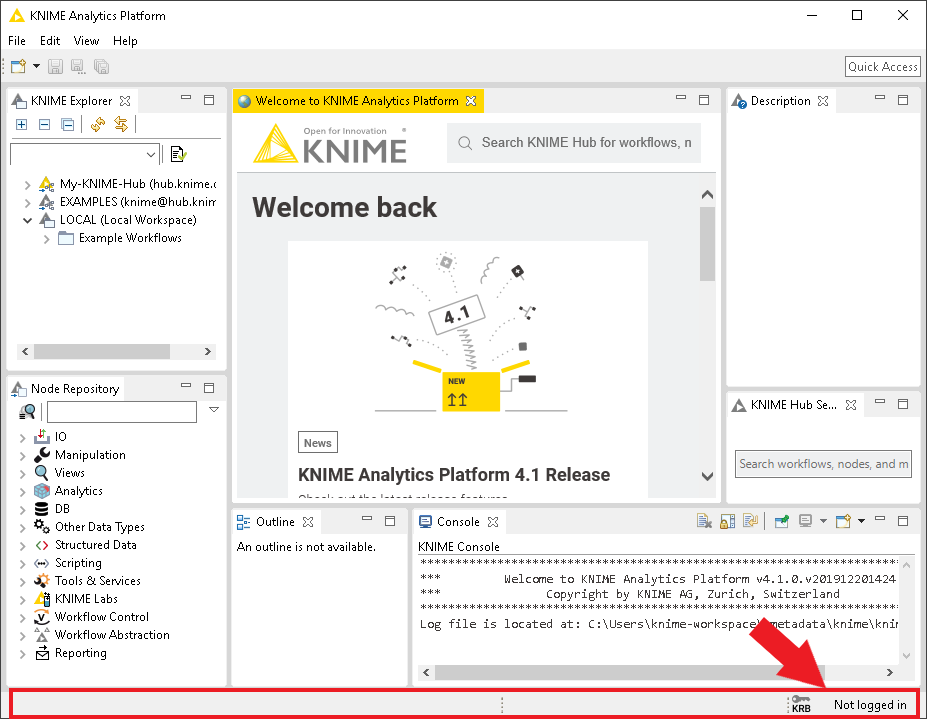Toggle the Scroll Lock console icon

coord(728,521)
